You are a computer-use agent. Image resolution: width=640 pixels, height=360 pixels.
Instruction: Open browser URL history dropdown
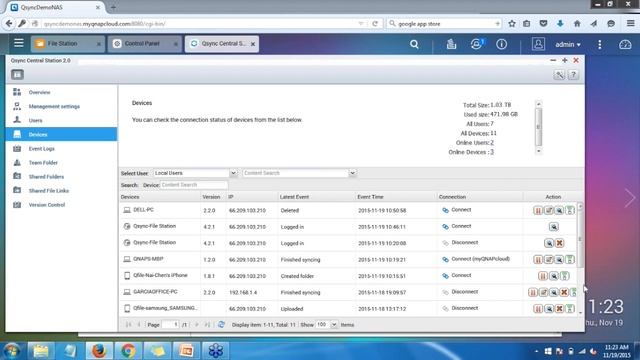pos(361,24)
